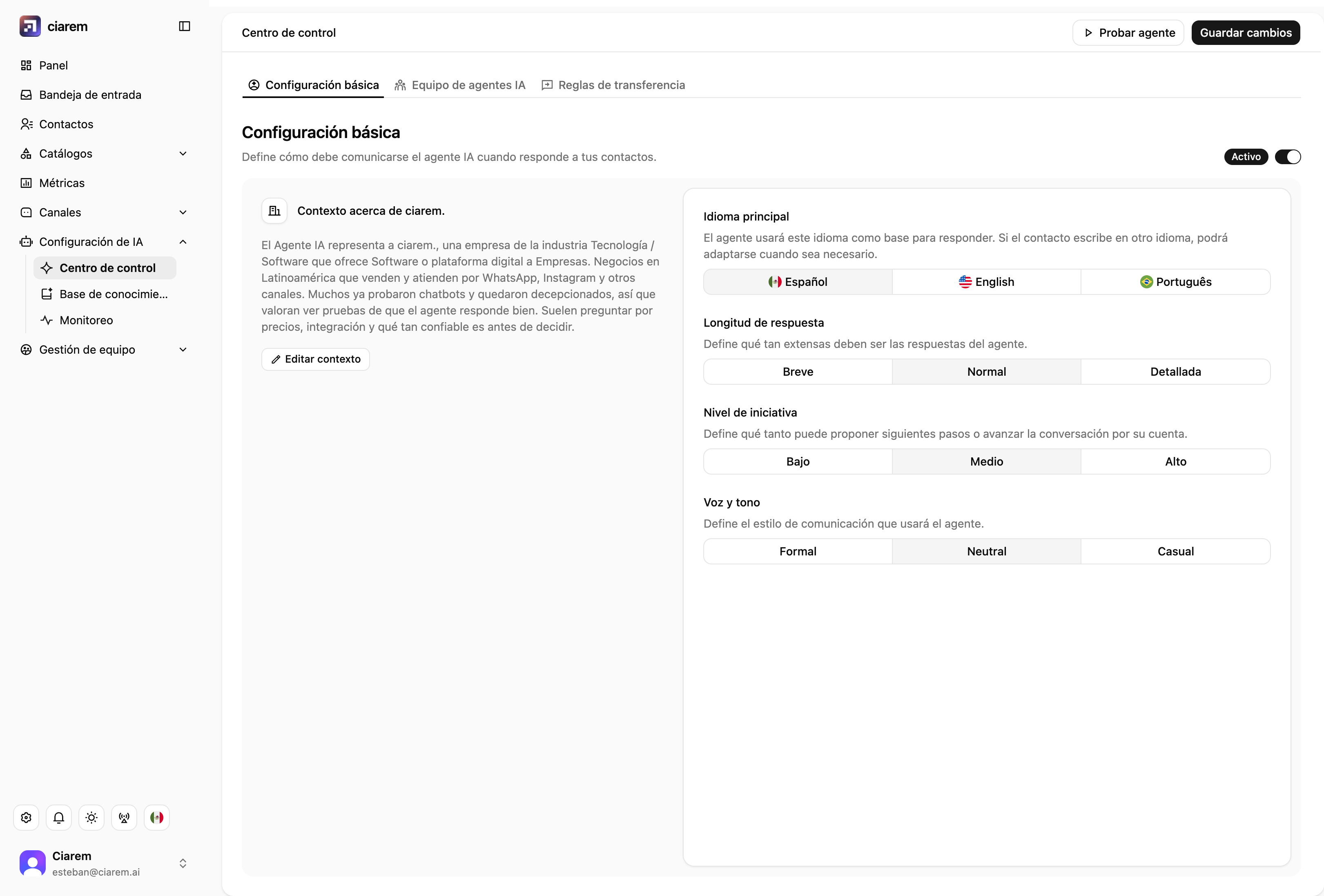Click the Centro de control page title
The height and width of the screenshot is (896, 1324).
coord(289,33)
